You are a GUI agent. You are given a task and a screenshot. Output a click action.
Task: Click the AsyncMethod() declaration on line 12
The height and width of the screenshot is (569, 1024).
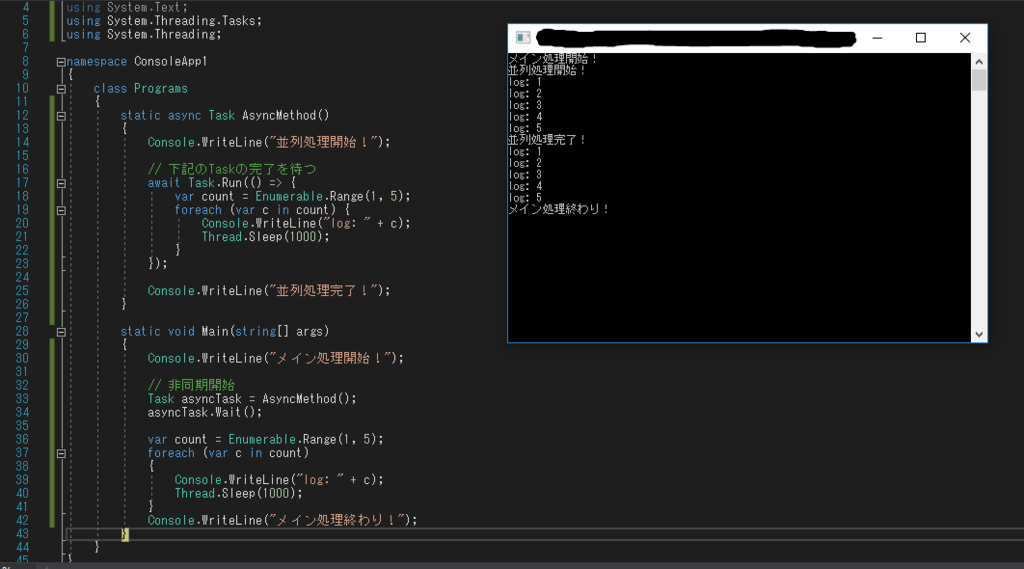pyautogui.click(x=225, y=115)
